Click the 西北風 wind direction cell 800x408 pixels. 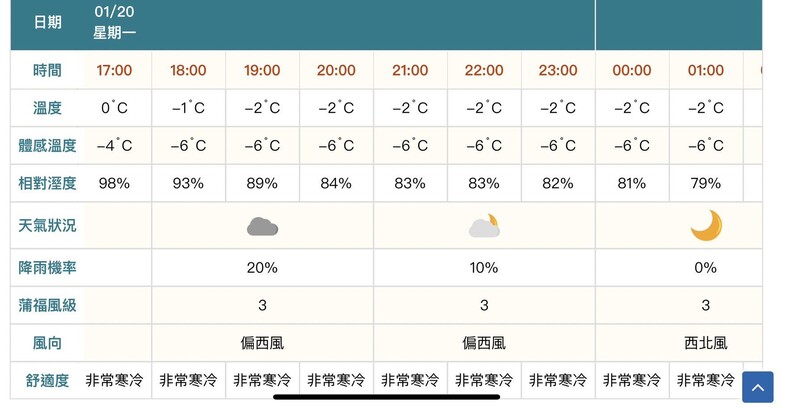[x=706, y=343]
